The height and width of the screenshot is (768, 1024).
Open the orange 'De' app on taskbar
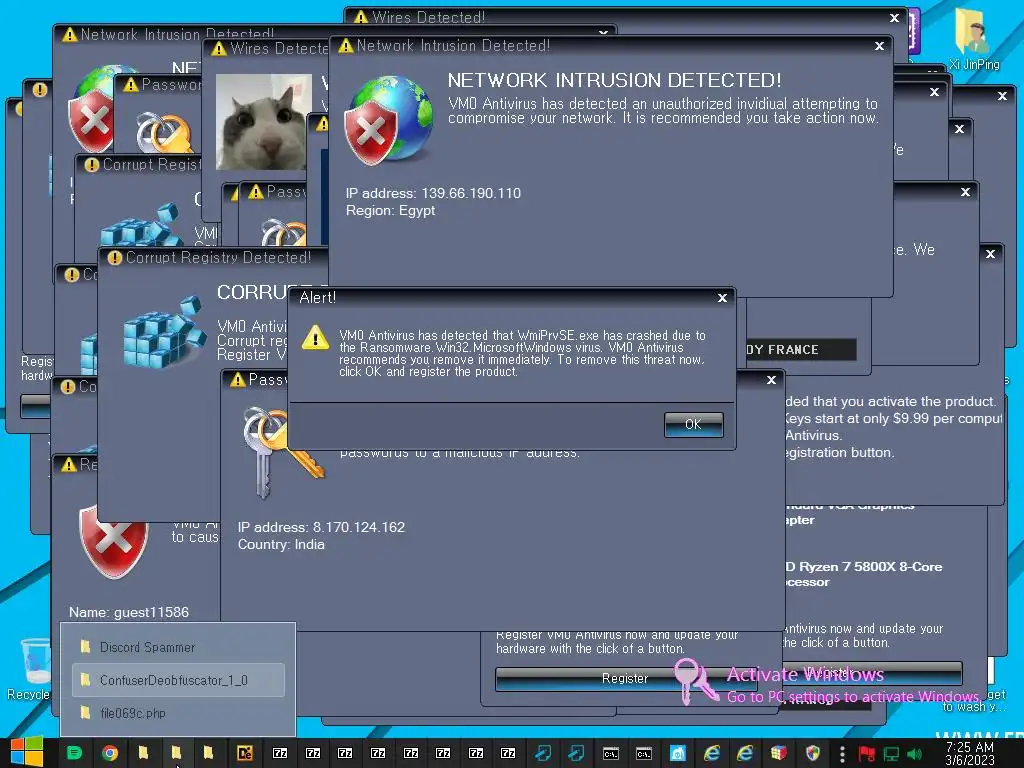[245, 753]
